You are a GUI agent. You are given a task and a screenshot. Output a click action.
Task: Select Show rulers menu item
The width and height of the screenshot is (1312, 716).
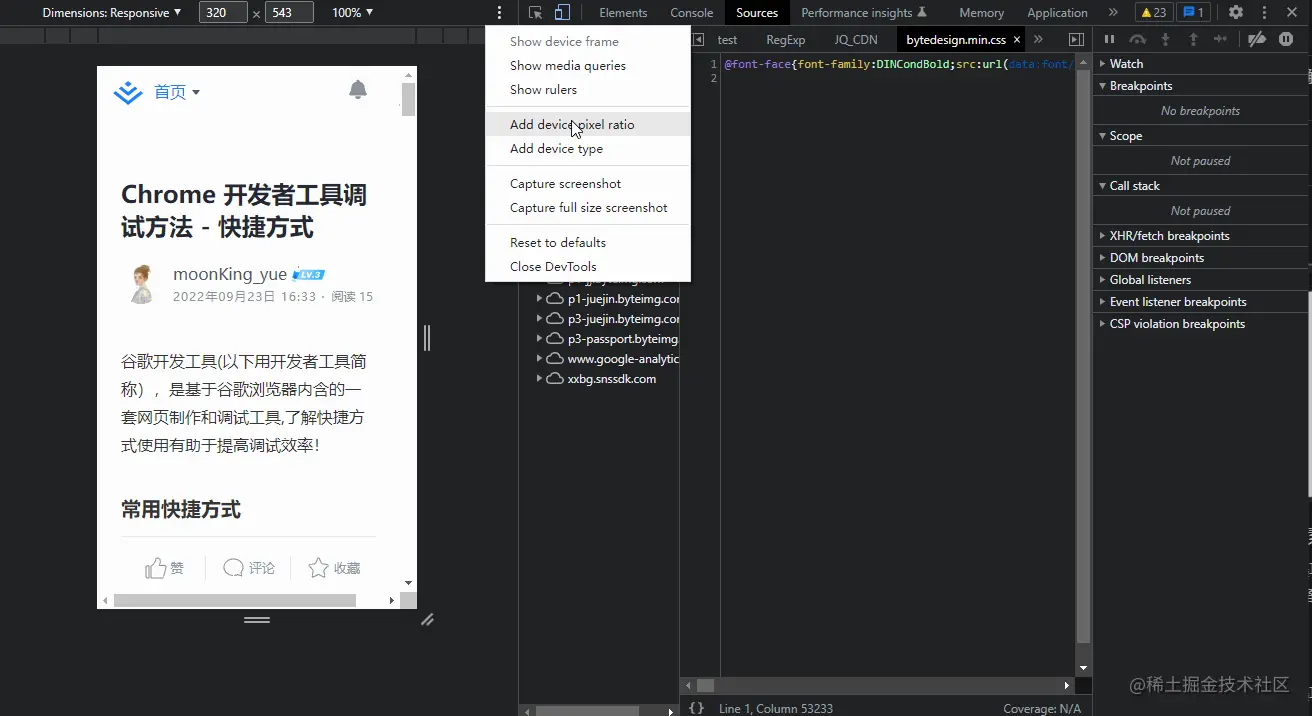(588, 90)
